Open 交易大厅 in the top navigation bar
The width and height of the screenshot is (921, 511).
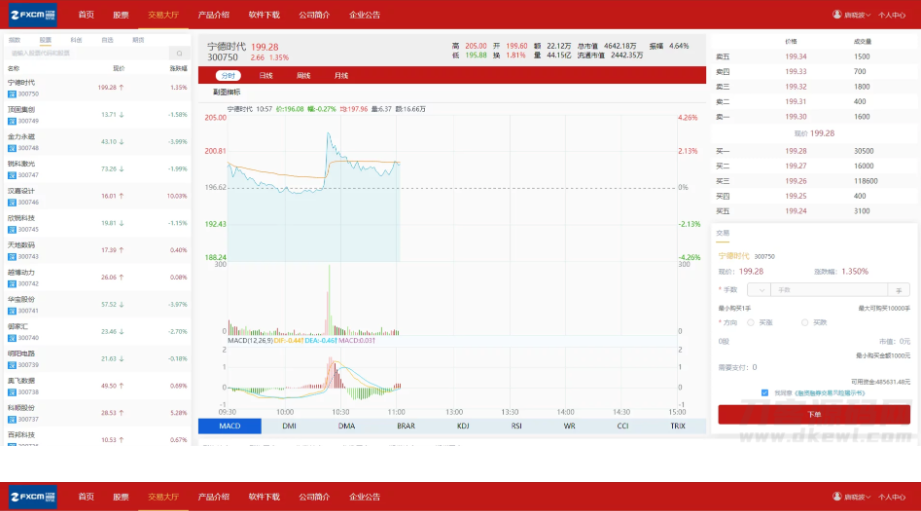tap(163, 15)
